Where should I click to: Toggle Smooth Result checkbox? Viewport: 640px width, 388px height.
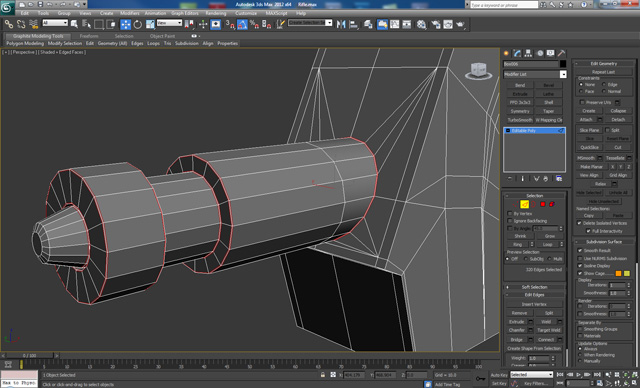580,250
